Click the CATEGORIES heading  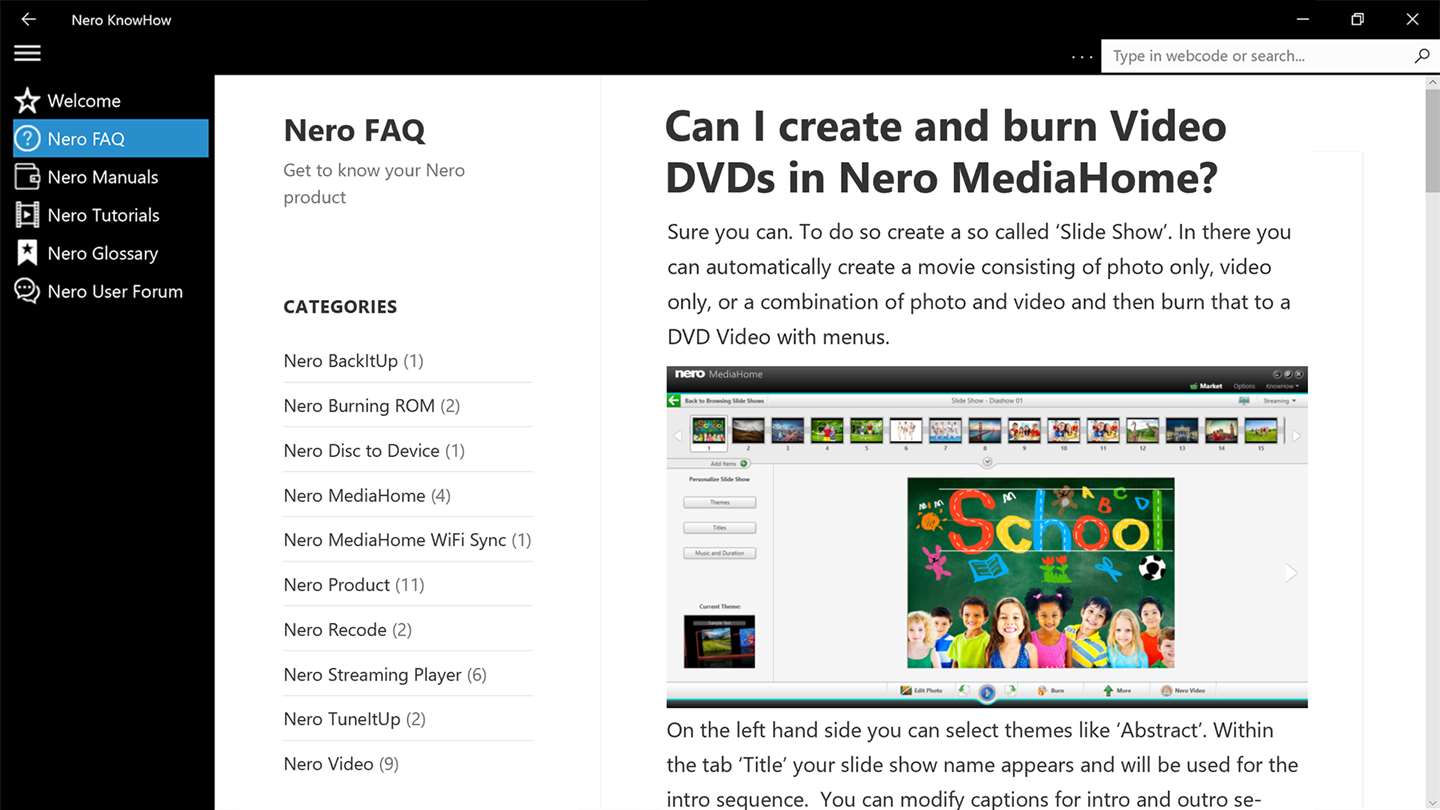pos(340,307)
